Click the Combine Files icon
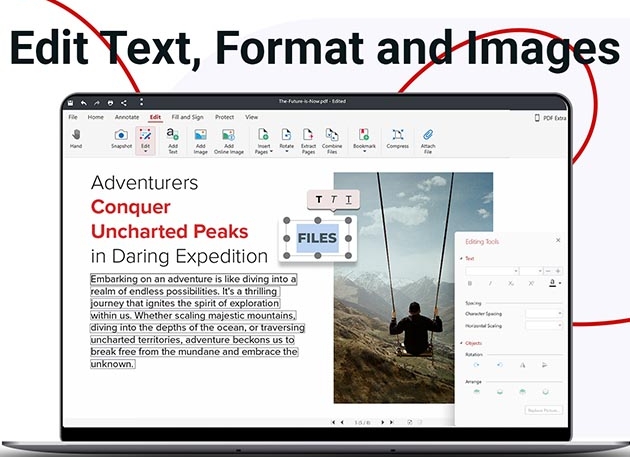 click(332, 135)
